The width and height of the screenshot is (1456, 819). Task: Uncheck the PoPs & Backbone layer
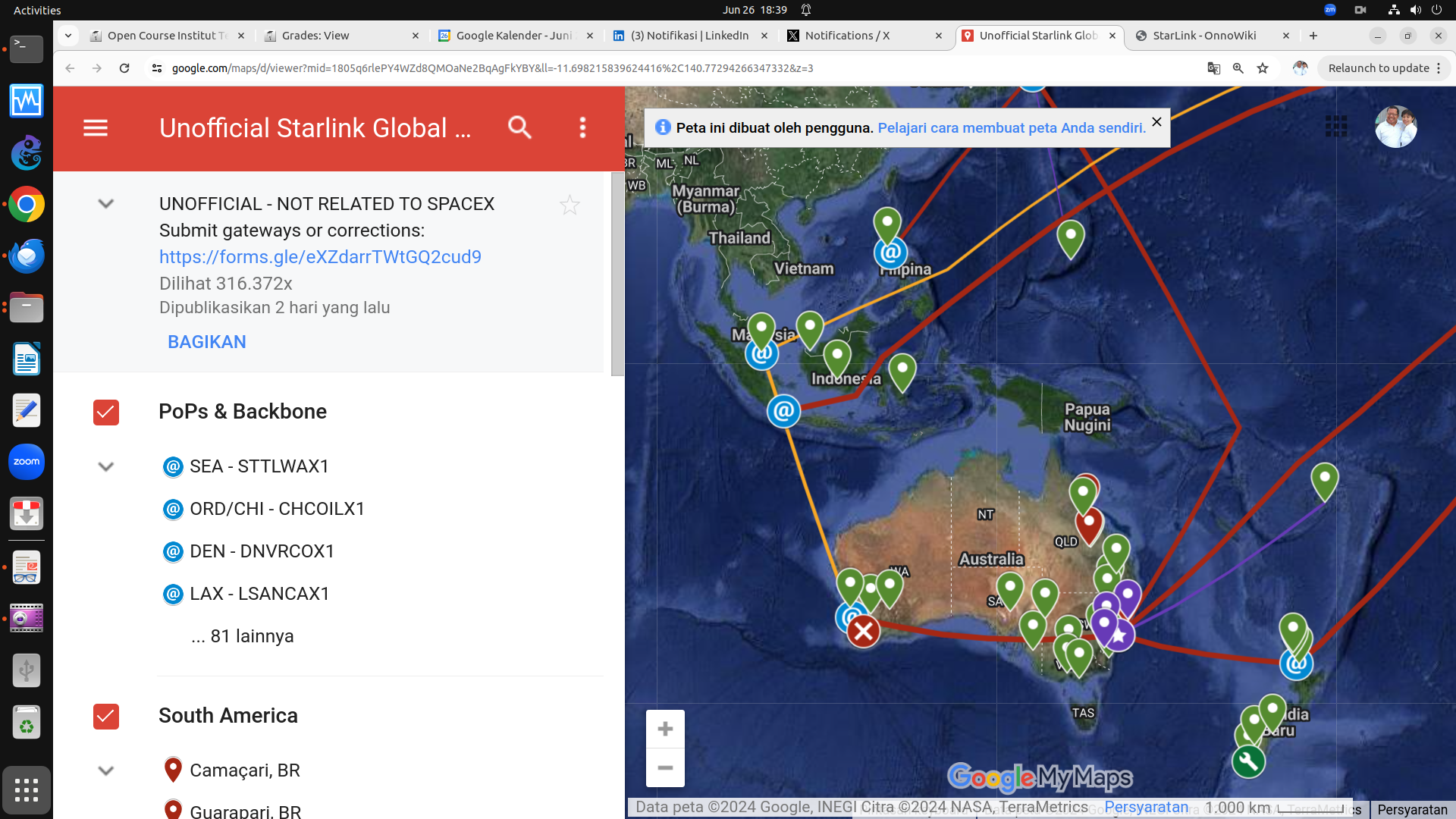(106, 412)
